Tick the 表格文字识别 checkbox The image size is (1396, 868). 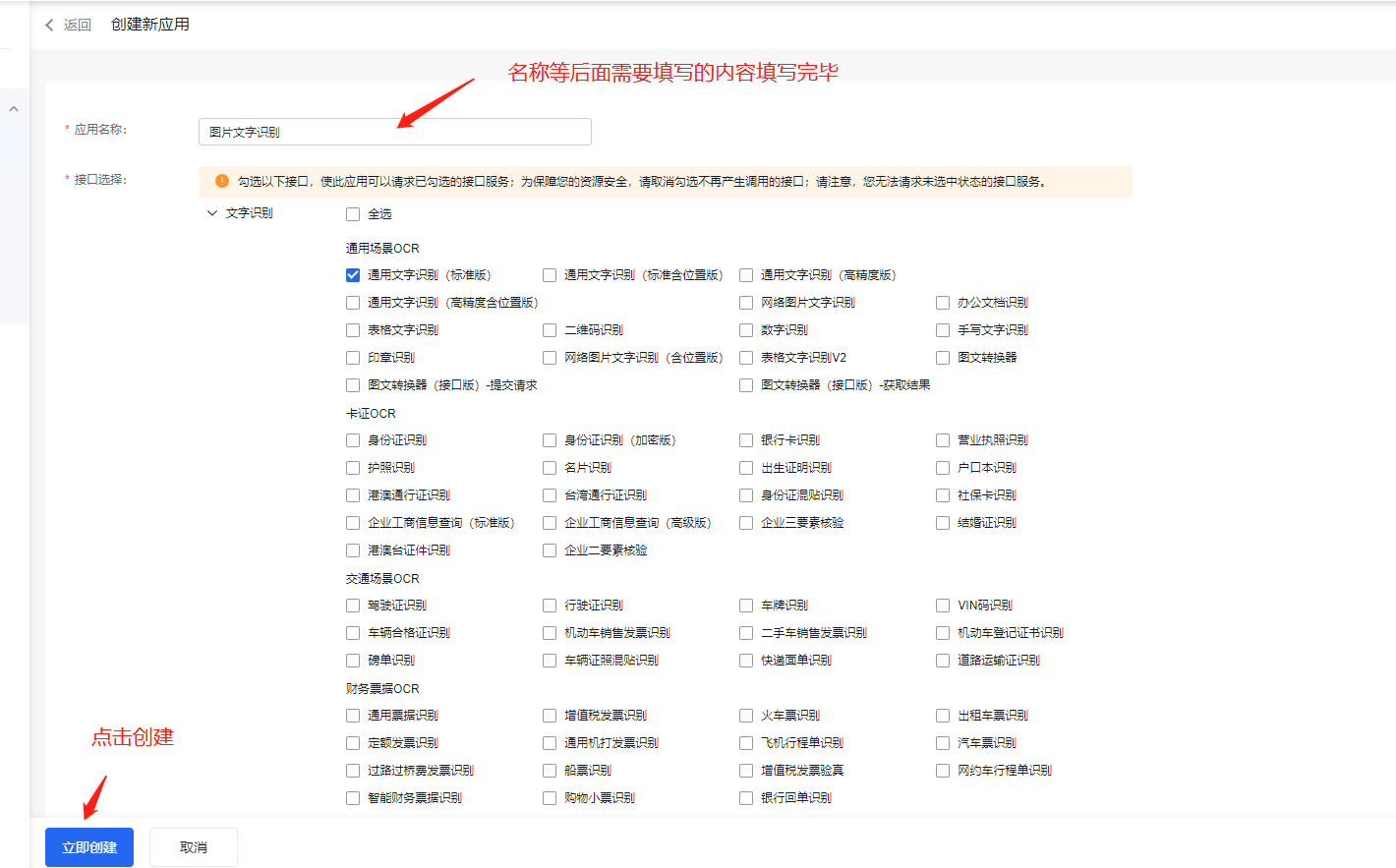[x=353, y=330]
